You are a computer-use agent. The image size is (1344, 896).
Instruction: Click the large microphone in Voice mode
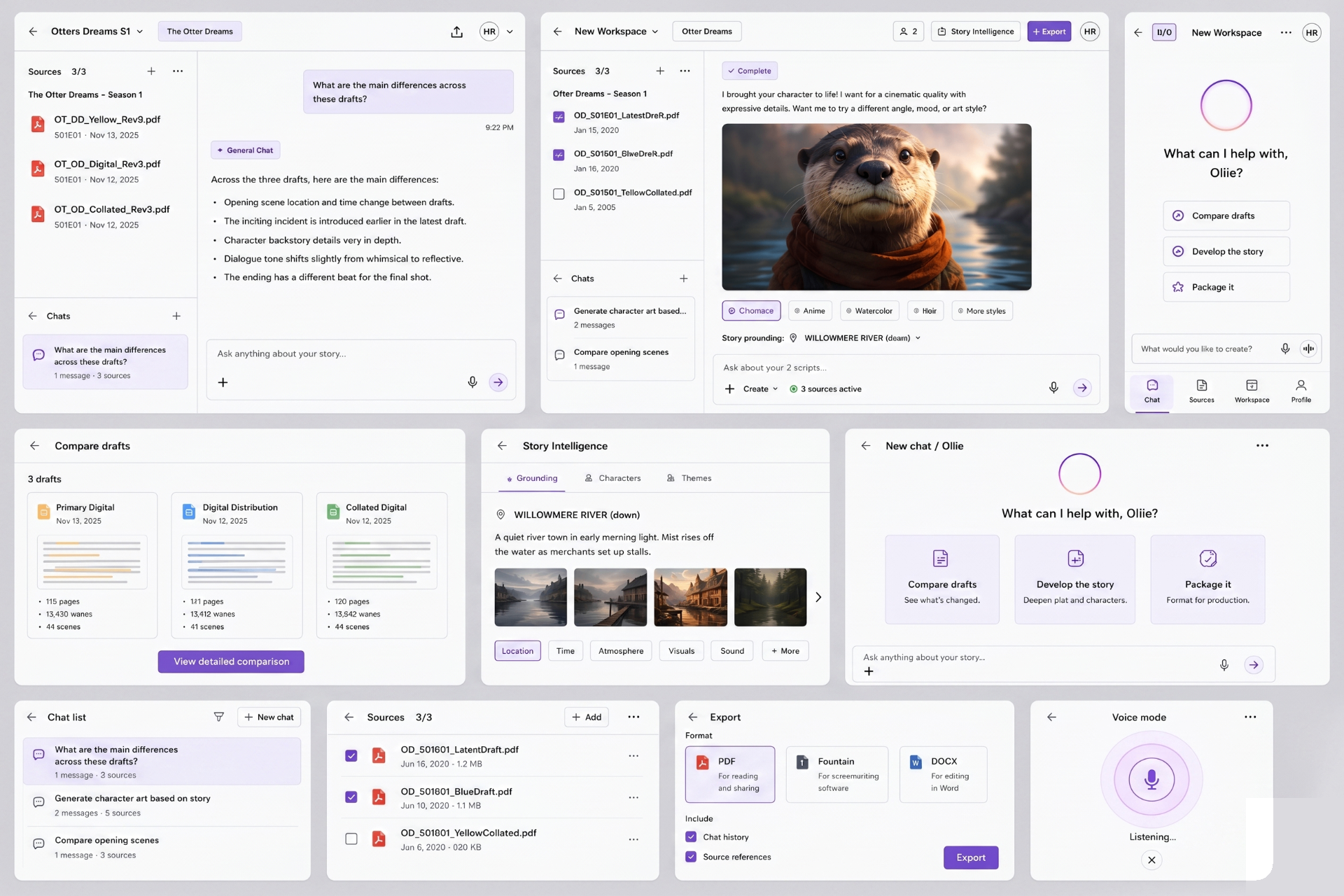click(1151, 779)
